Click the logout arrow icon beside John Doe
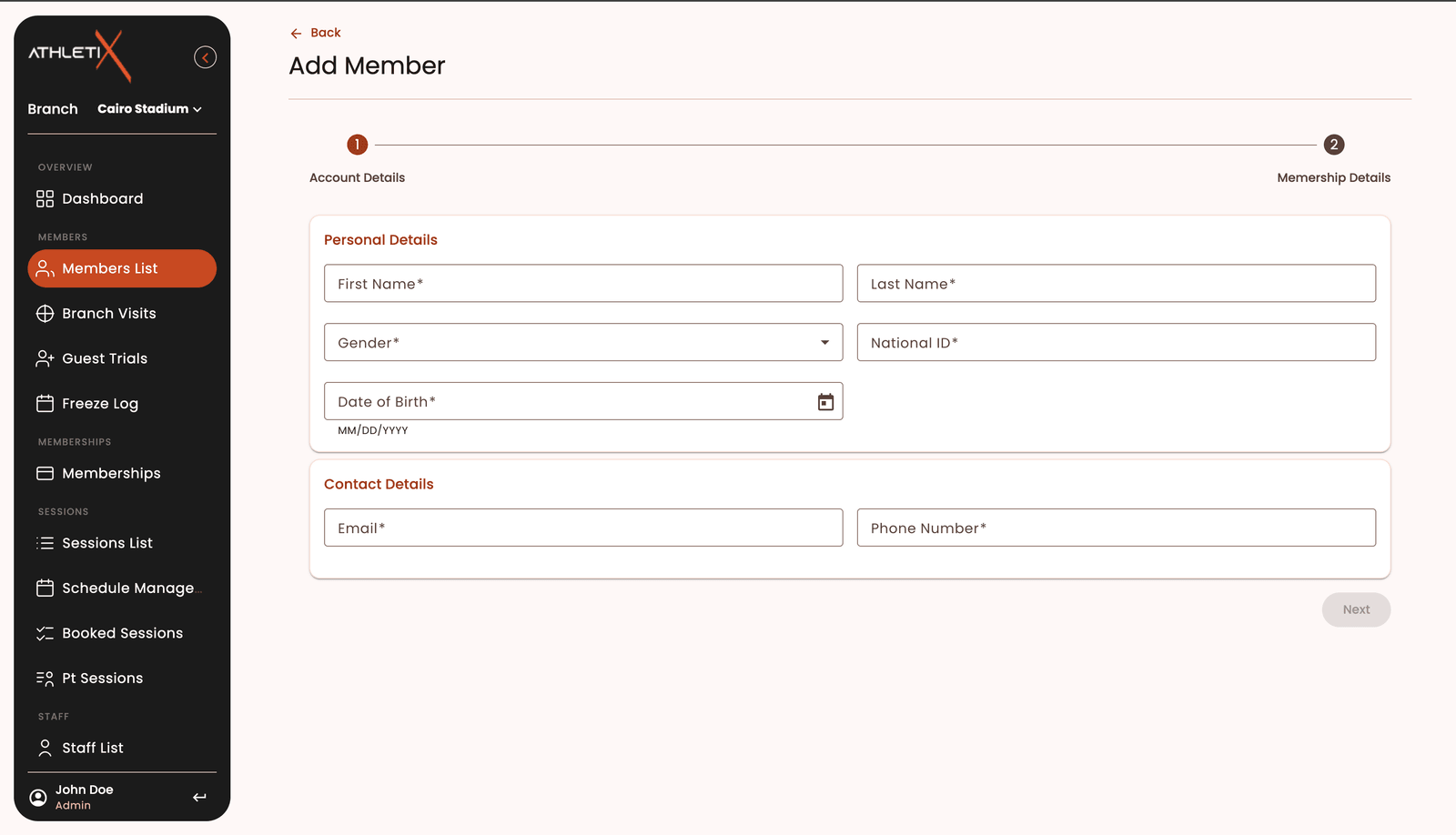 click(x=199, y=797)
